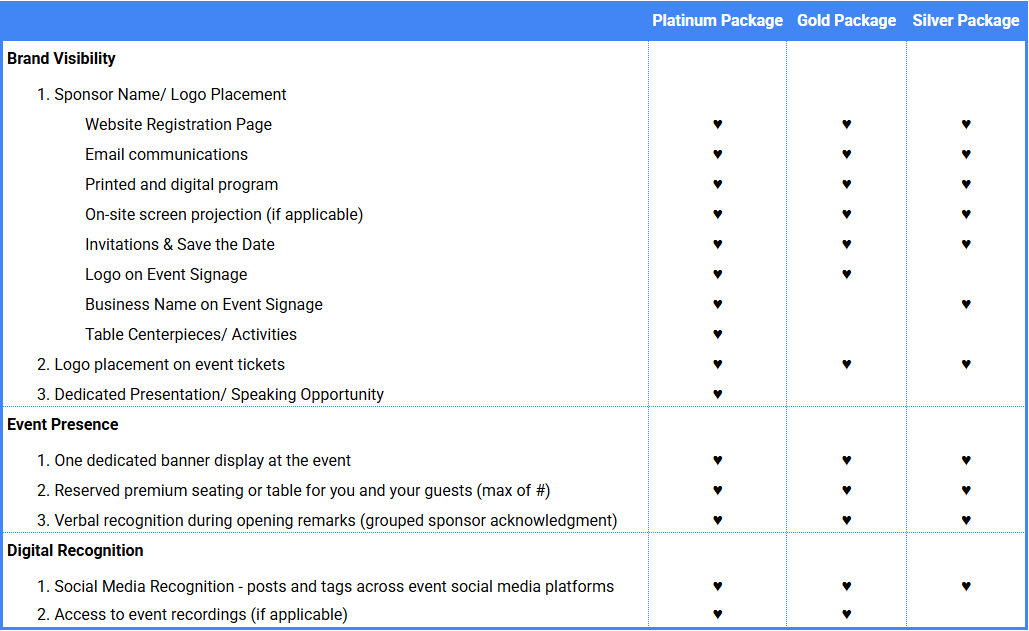
Task: Select Verbal recognition during opening remarks row
Action: point(327,521)
